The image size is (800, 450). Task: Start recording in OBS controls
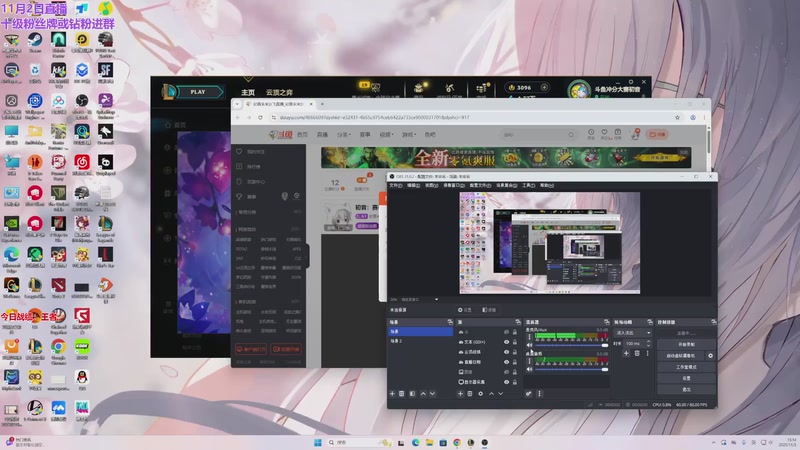click(686, 344)
